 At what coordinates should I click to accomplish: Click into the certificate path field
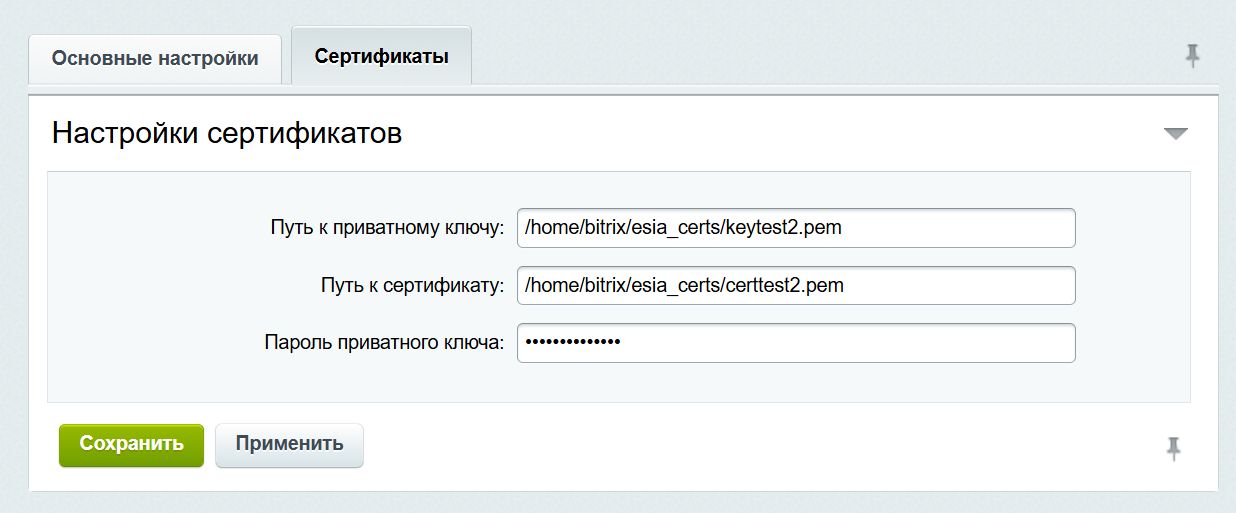click(x=795, y=286)
